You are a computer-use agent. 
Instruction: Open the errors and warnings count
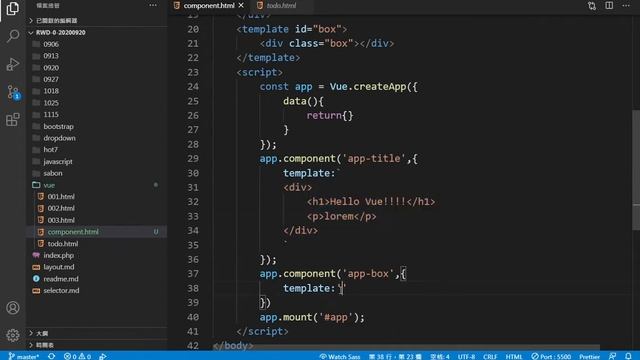(x=77, y=356)
